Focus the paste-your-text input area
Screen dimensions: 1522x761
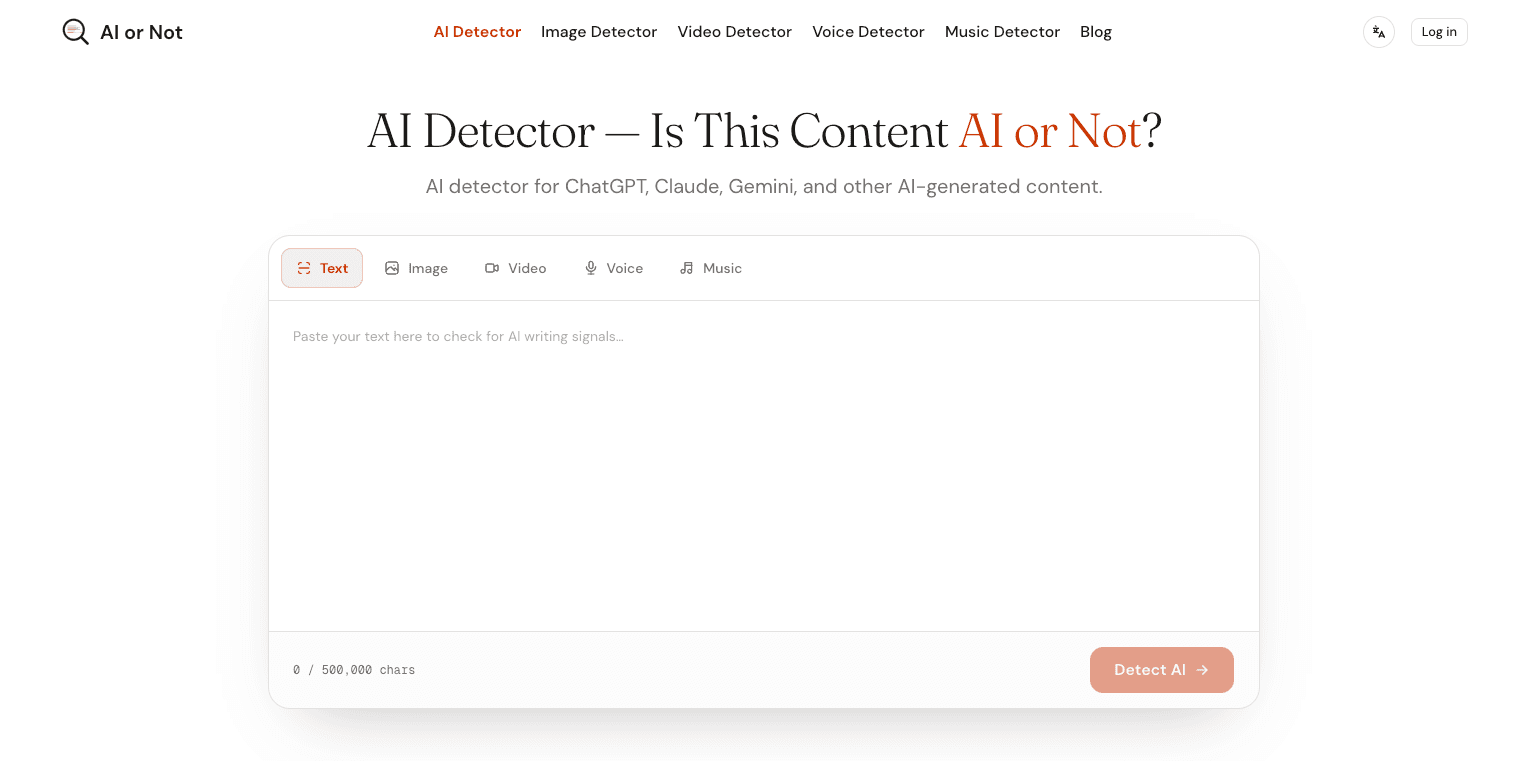(x=764, y=466)
